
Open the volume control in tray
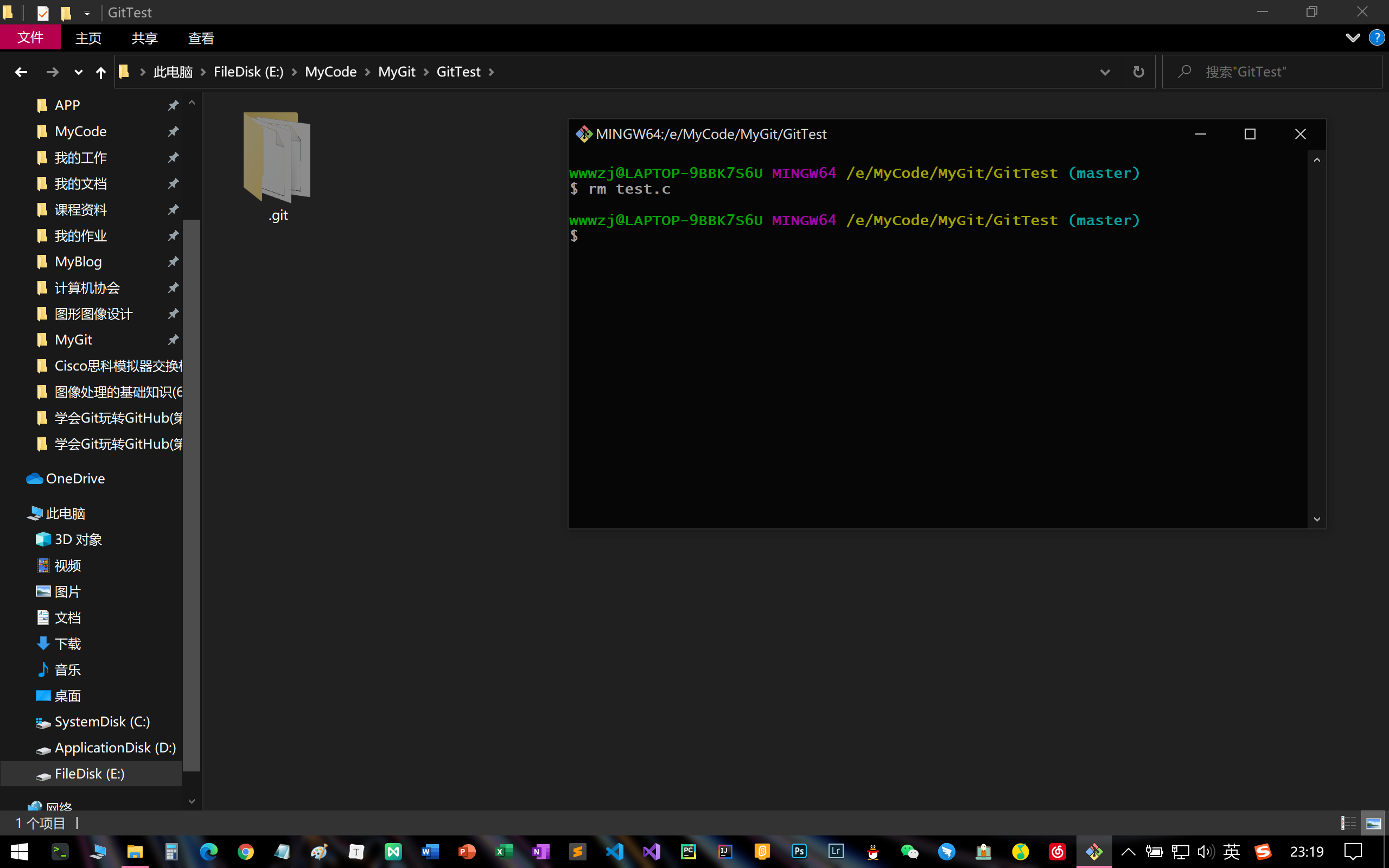tap(1205, 852)
